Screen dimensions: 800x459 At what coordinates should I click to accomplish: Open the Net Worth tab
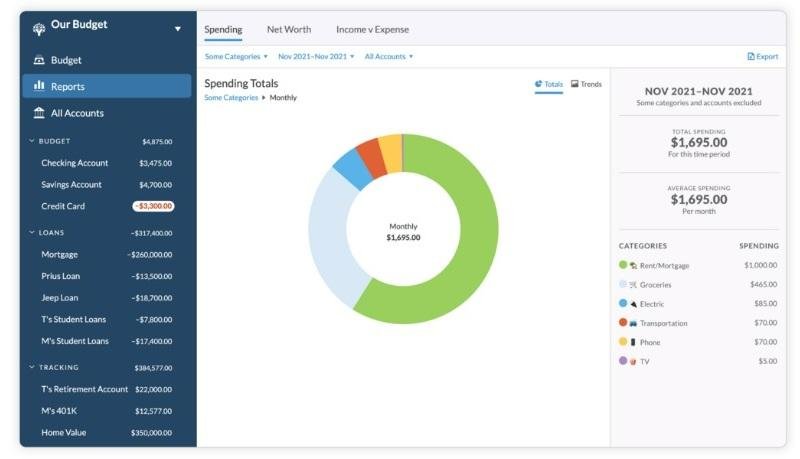click(x=289, y=30)
